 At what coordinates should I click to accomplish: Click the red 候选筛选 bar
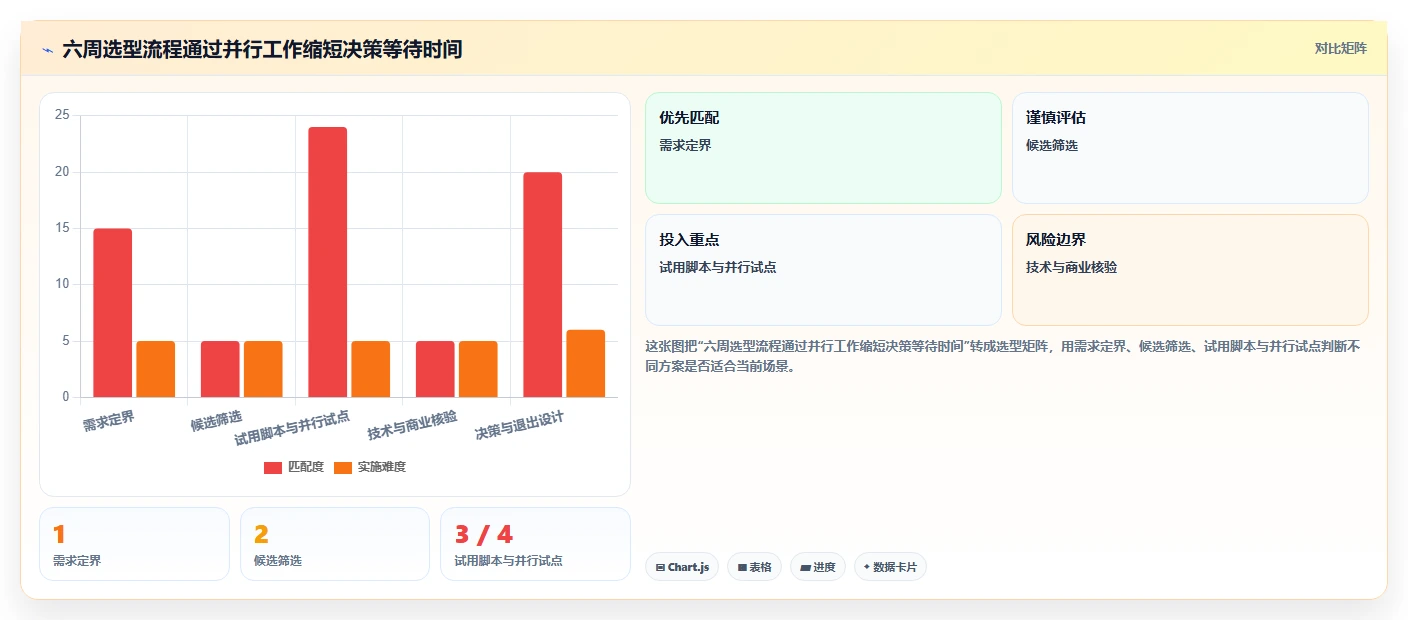coord(220,369)
